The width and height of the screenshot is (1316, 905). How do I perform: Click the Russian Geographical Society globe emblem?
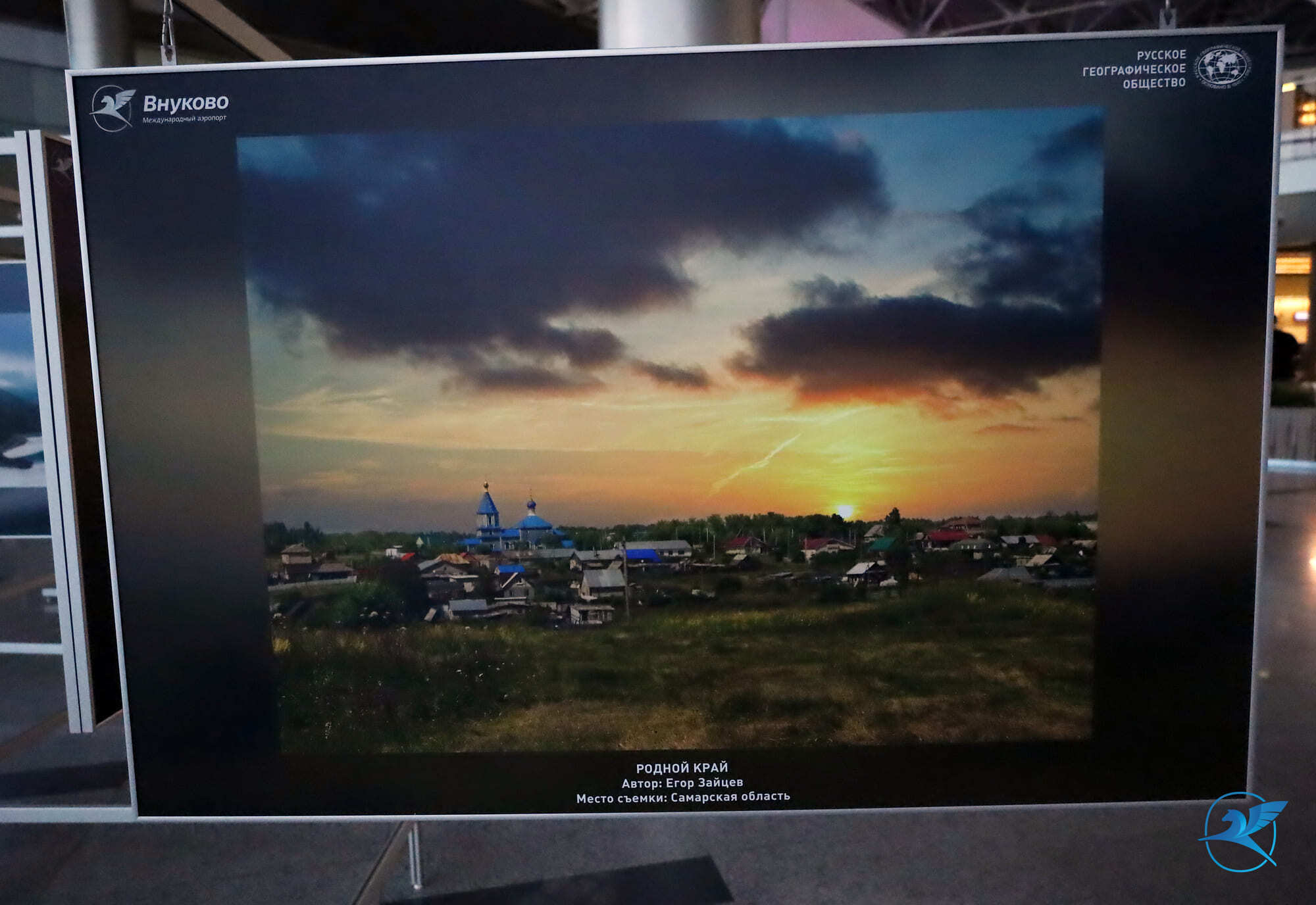[x=1223, y=67]
